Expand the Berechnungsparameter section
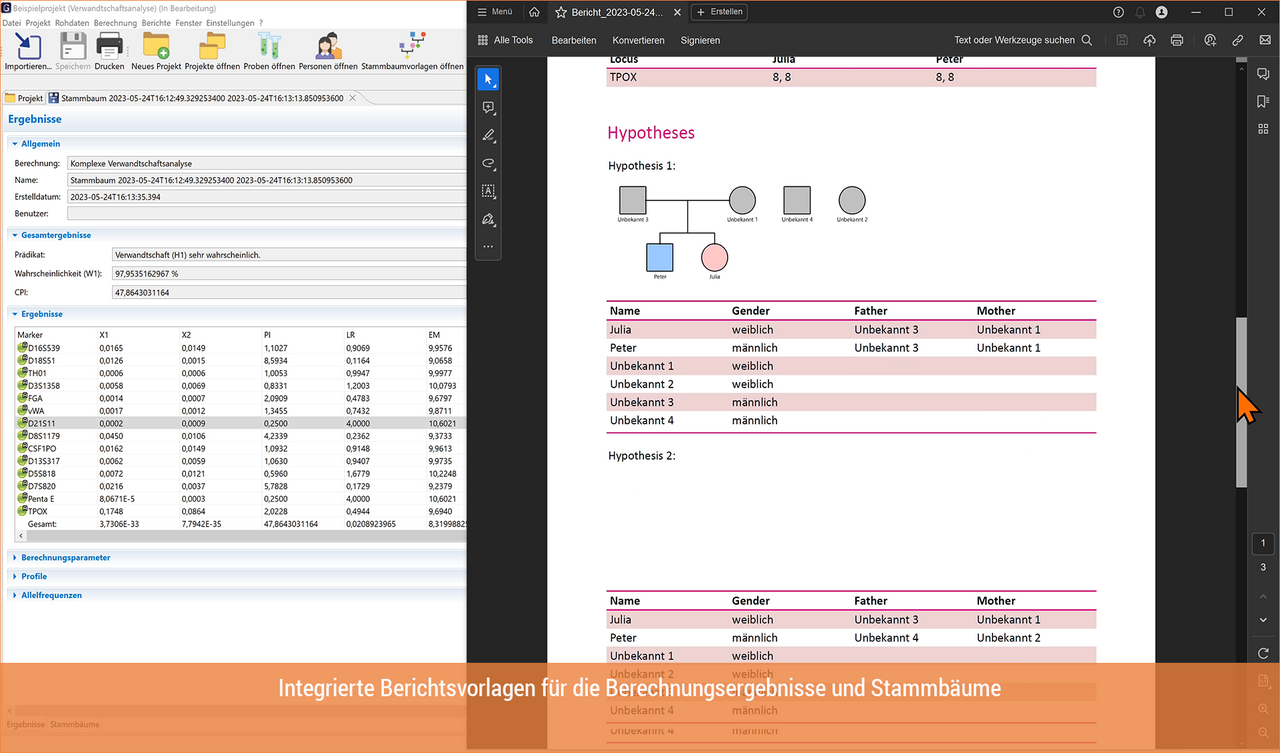This screenshot has width=1280, height=753. (16, 557)
